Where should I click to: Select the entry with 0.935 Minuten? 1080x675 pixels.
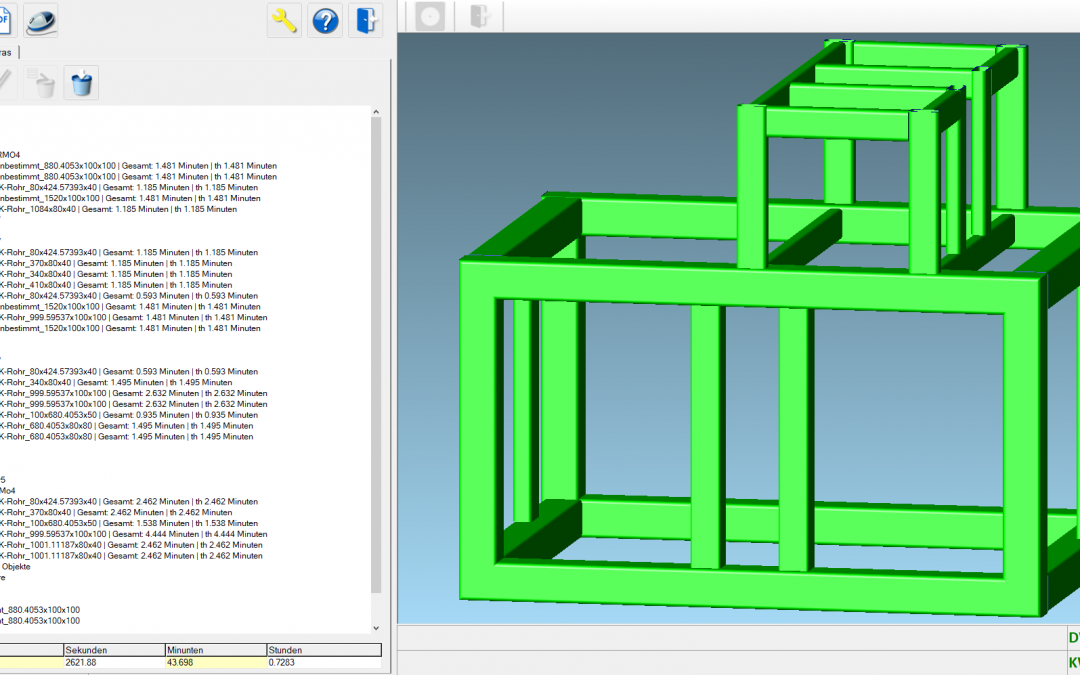(x=128, y=415)
